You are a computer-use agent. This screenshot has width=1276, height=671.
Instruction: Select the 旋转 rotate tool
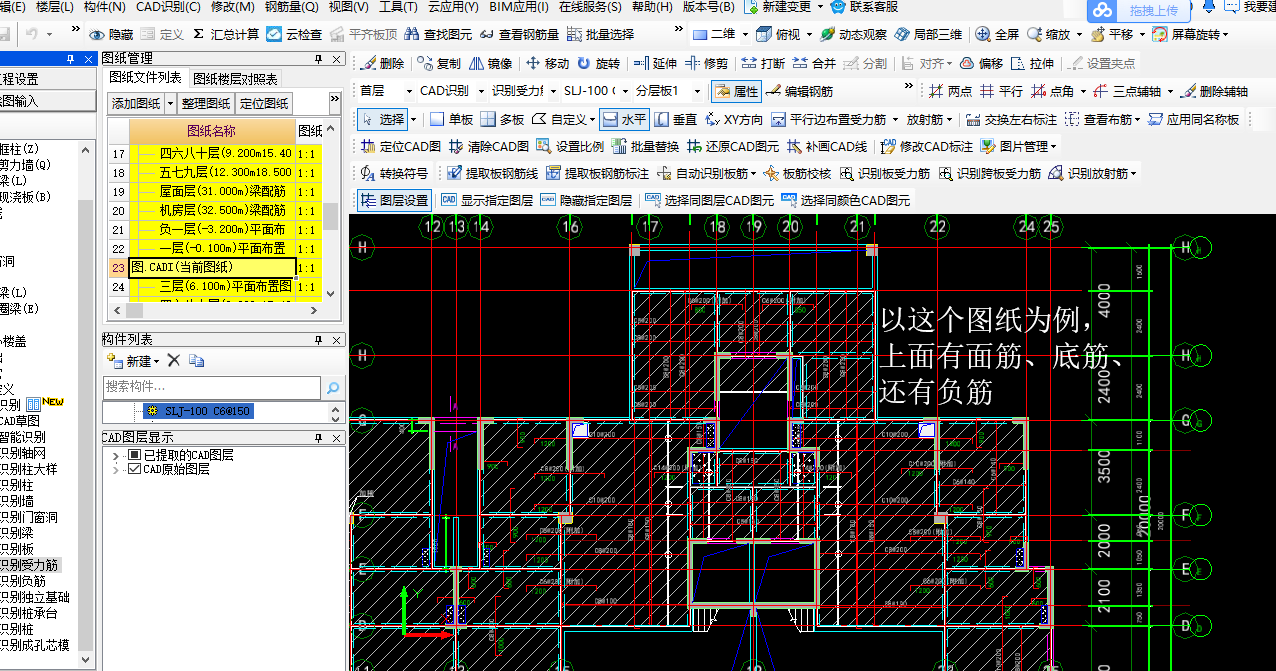click(598, 63)
